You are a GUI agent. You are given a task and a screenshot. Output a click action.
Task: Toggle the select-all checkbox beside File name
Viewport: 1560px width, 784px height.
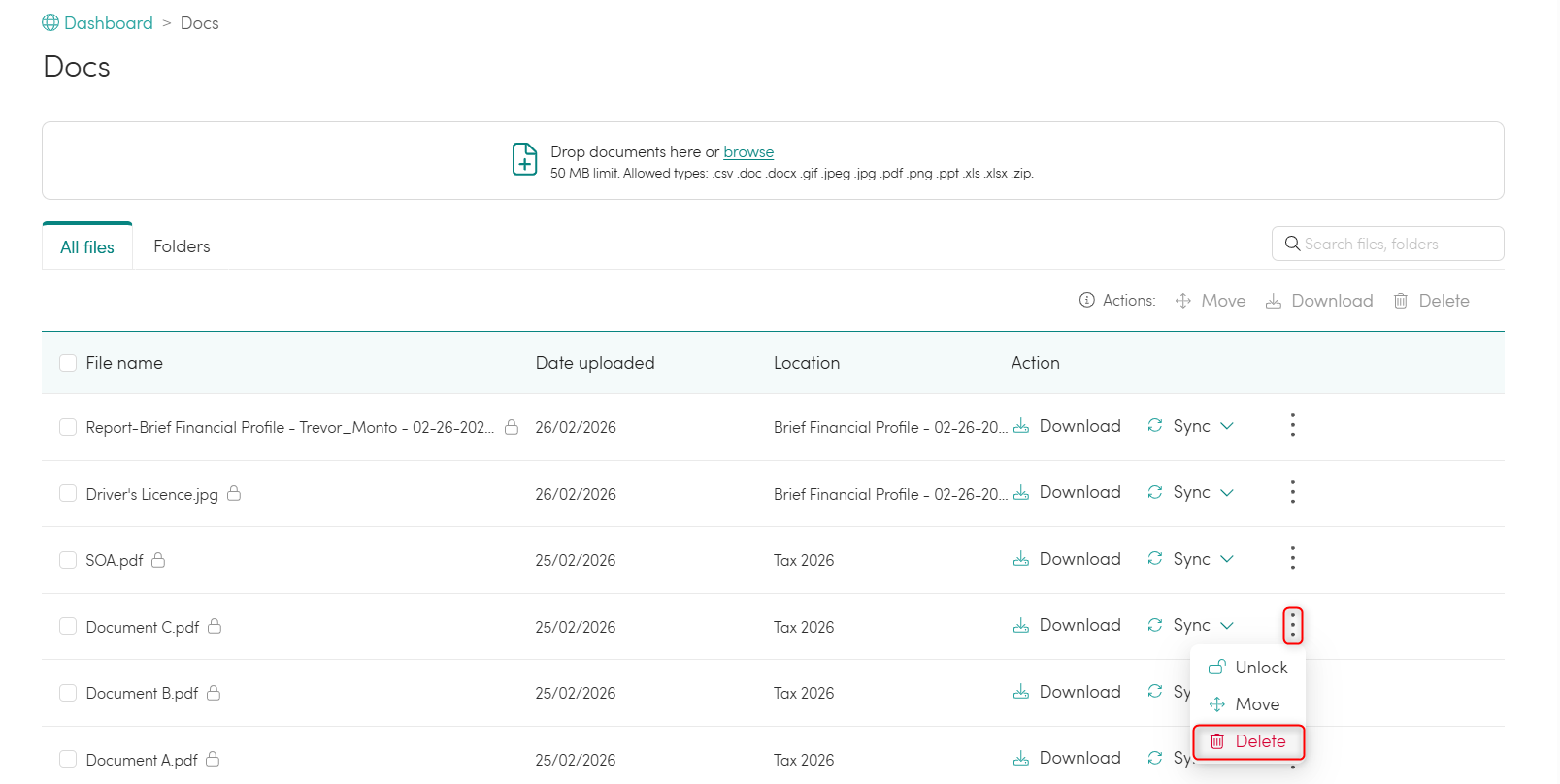(68, 363)
